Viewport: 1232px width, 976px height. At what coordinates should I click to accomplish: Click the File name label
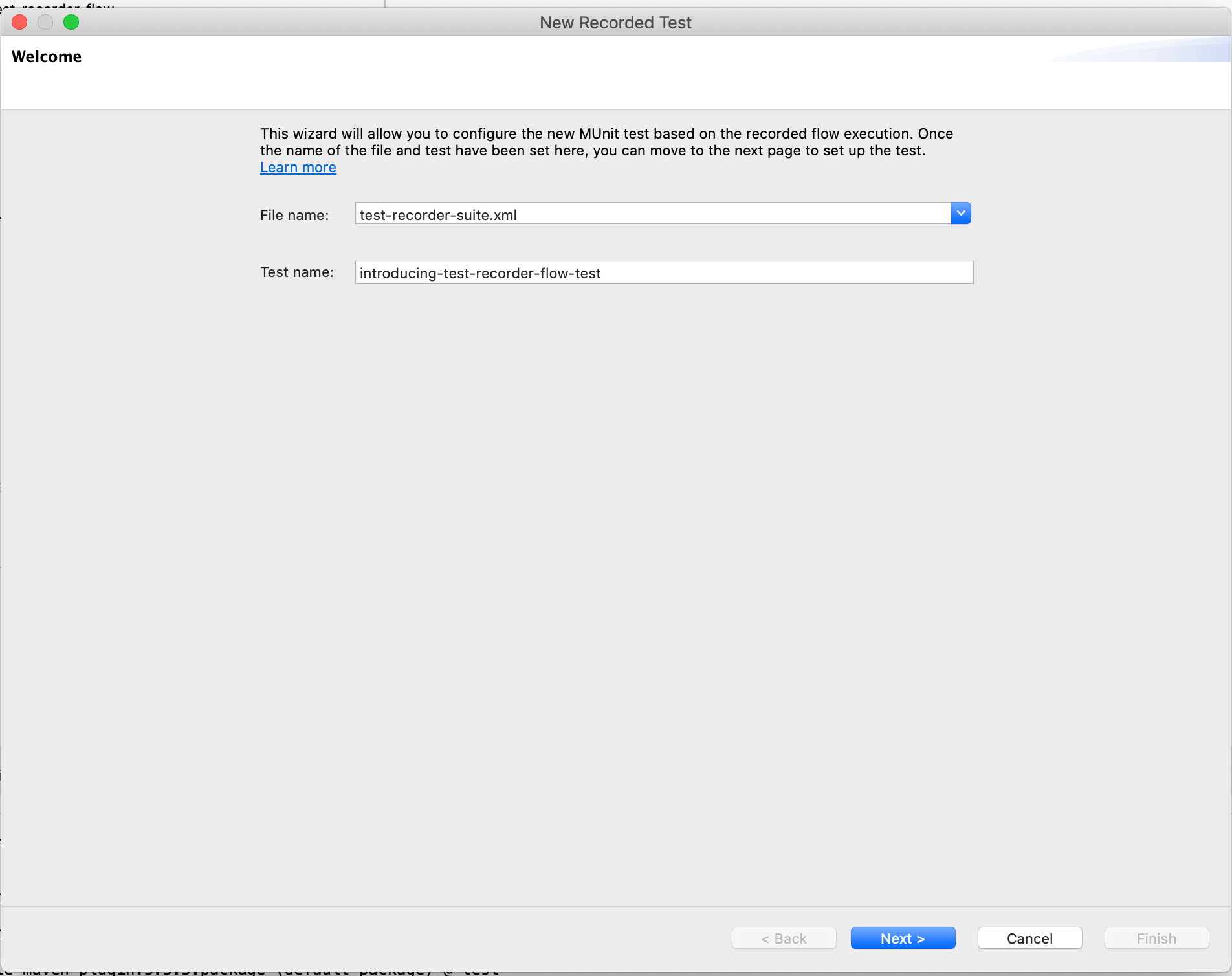point(294,215)
